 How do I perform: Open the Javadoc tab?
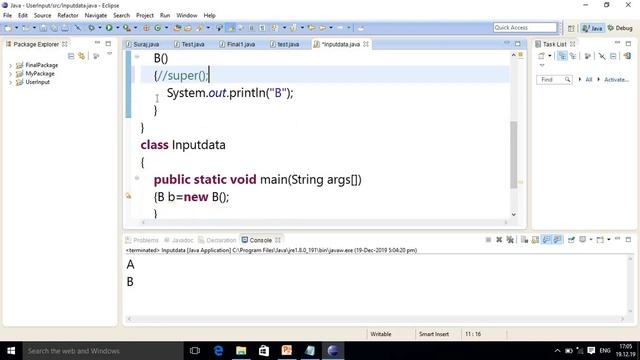179,240
